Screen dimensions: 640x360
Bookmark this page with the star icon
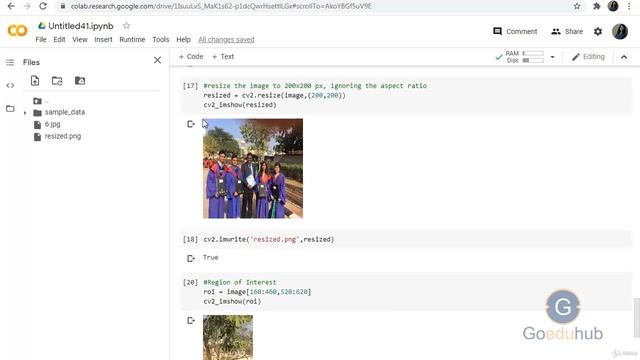577,6
